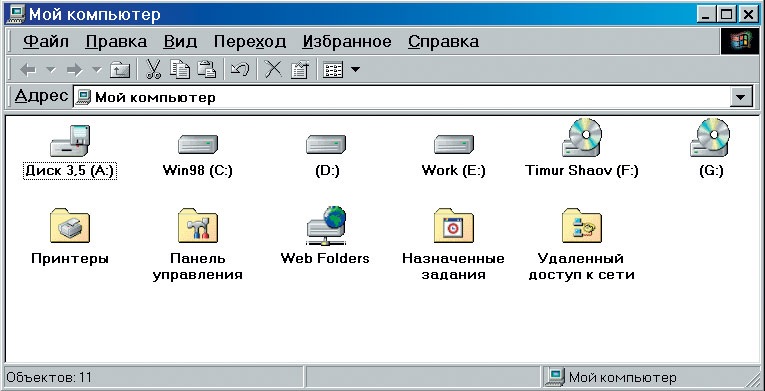Open the Переход menu
Screen dimensions: 765x391
pyautogui.click(x=250, y=41)
